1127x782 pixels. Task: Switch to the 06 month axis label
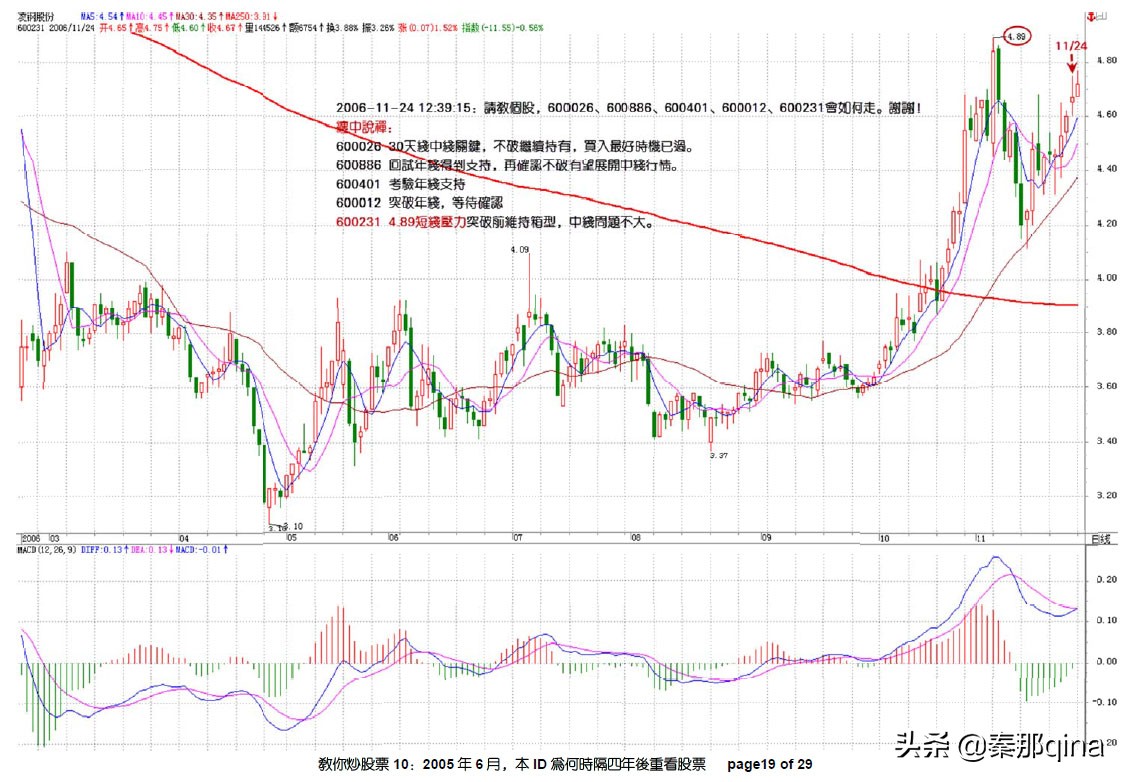[393, 536]
